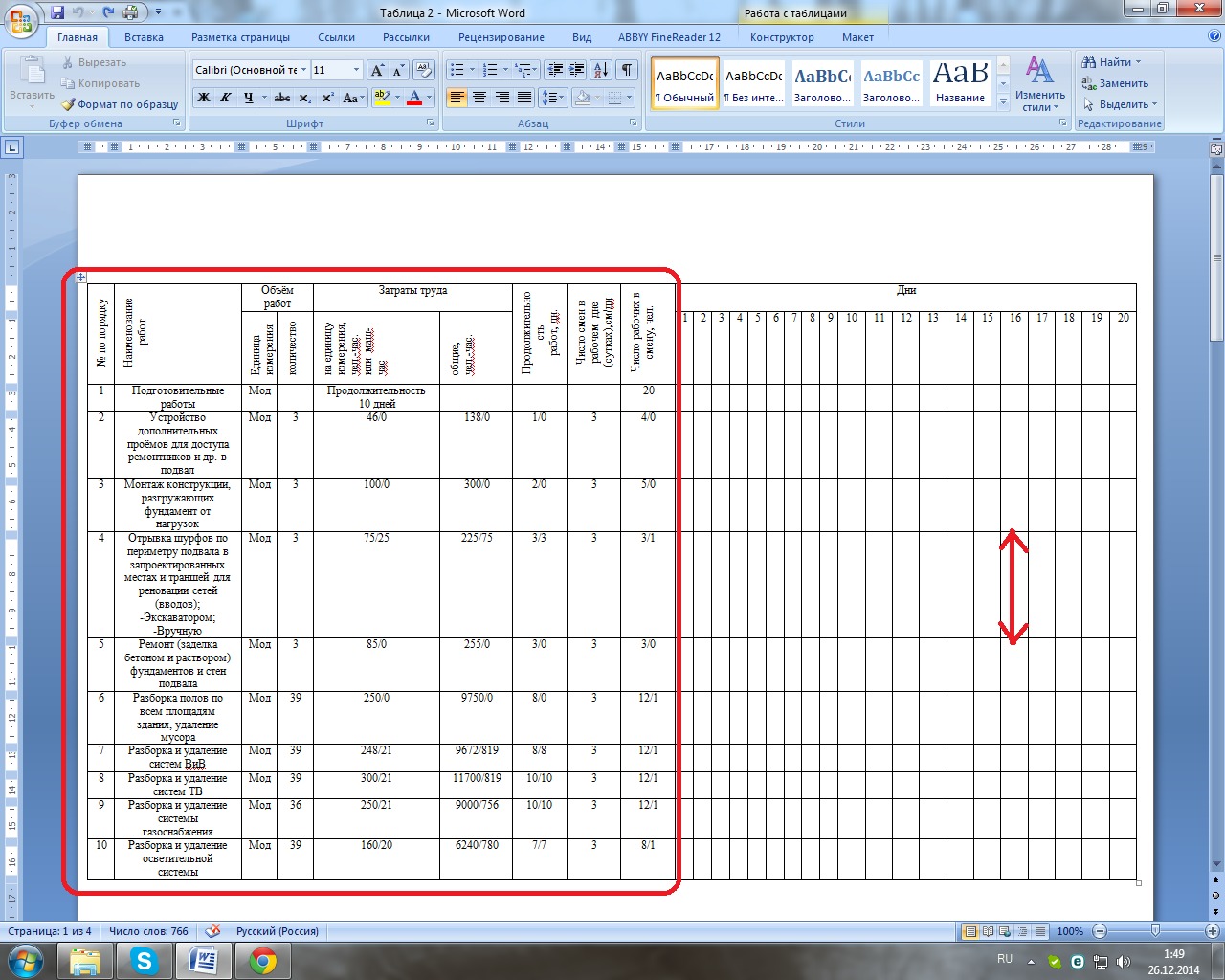Click the spelling check icon in the status bar
Viewport: 1225px width, 980px height.
[213, 931]
